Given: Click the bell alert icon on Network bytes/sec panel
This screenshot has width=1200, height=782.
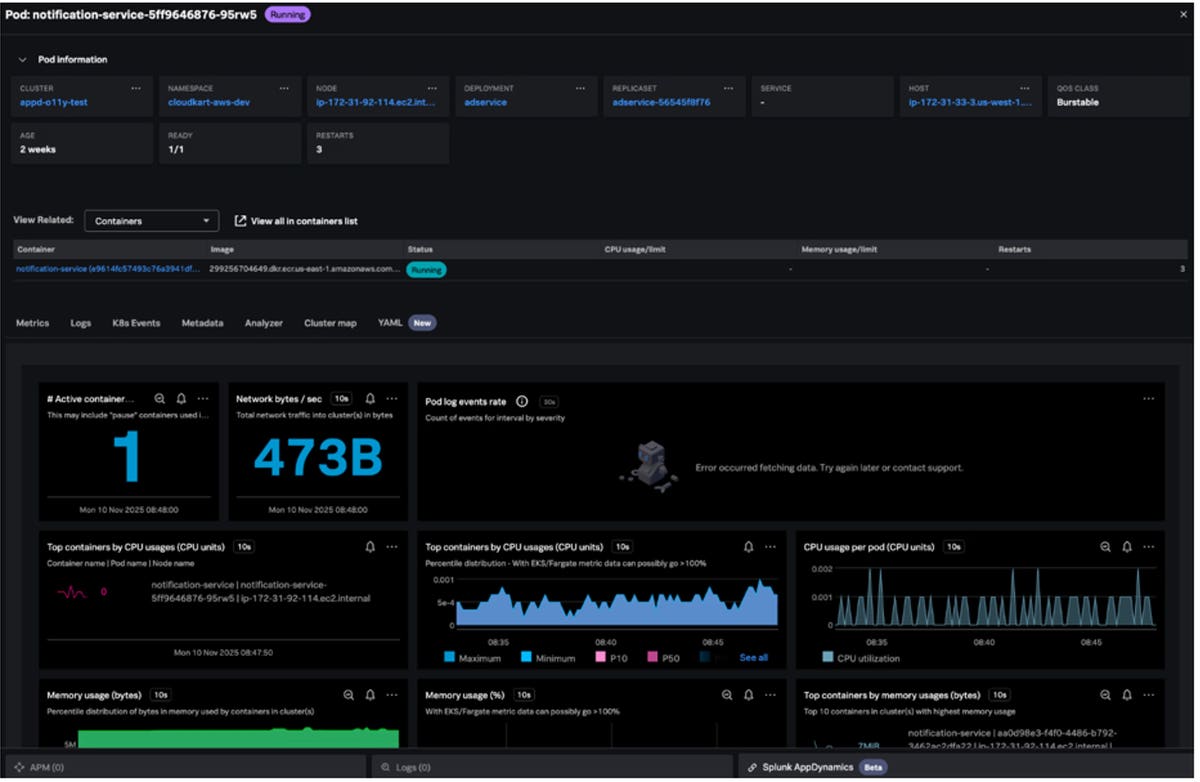Looking at the screenshot, I should pyautogui.click(x=368, y=398).
